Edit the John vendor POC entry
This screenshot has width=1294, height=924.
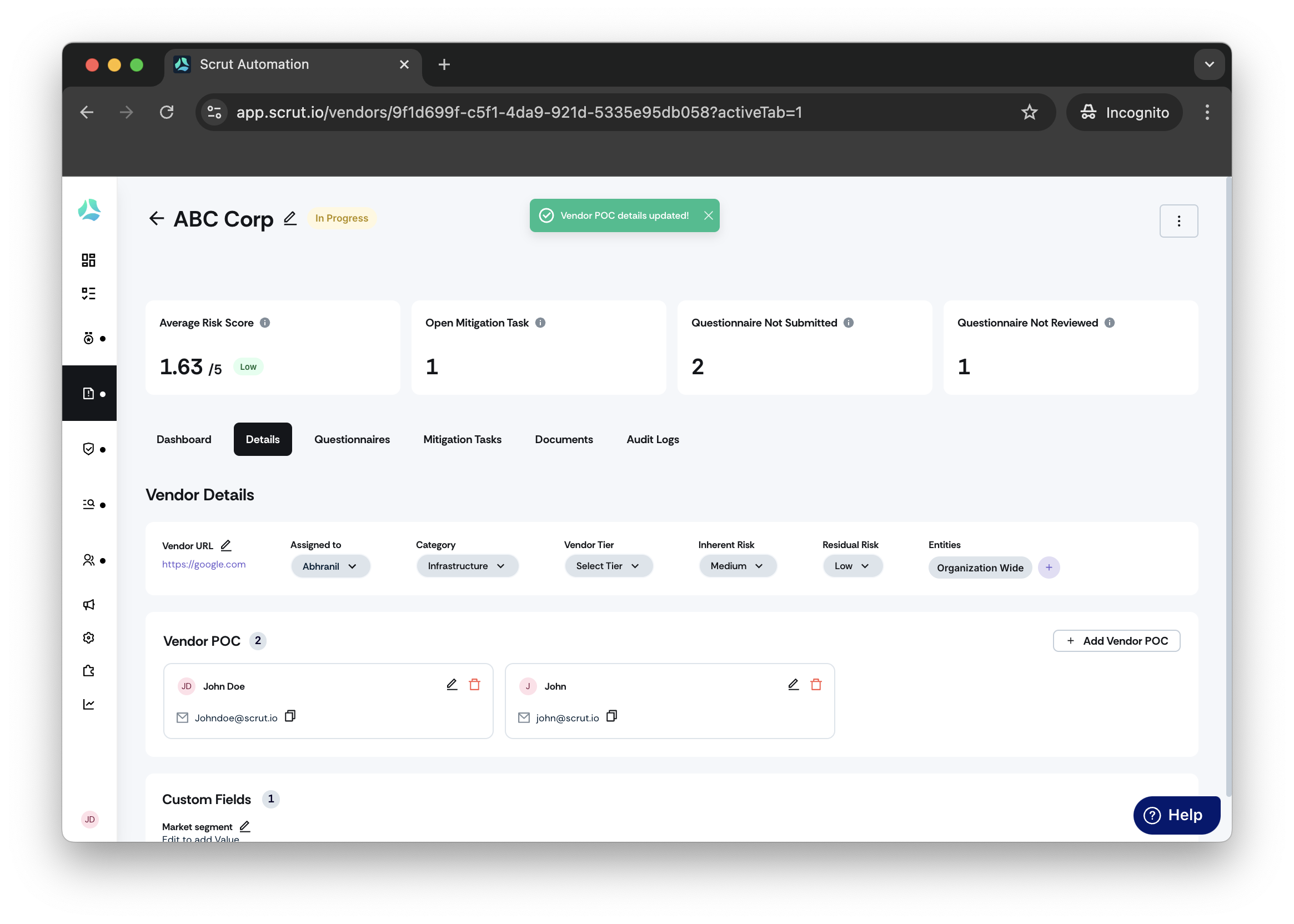click(793, 685)
